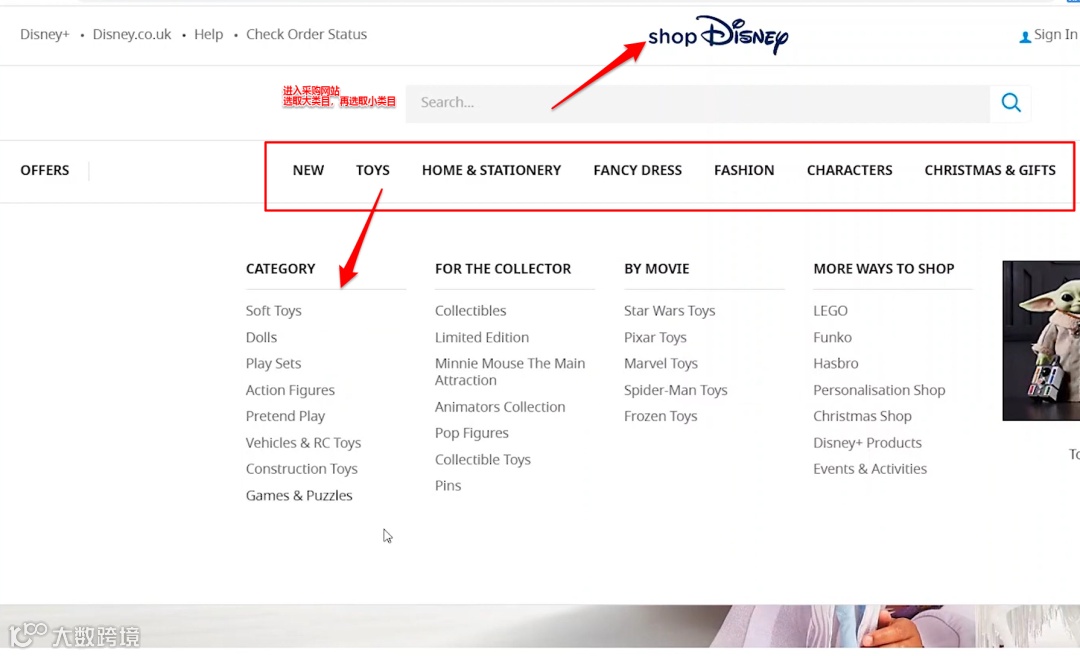Click the Sign In user icon
The height and width of the screenshot is (656, 1080).
click(x=1025, y=37)
